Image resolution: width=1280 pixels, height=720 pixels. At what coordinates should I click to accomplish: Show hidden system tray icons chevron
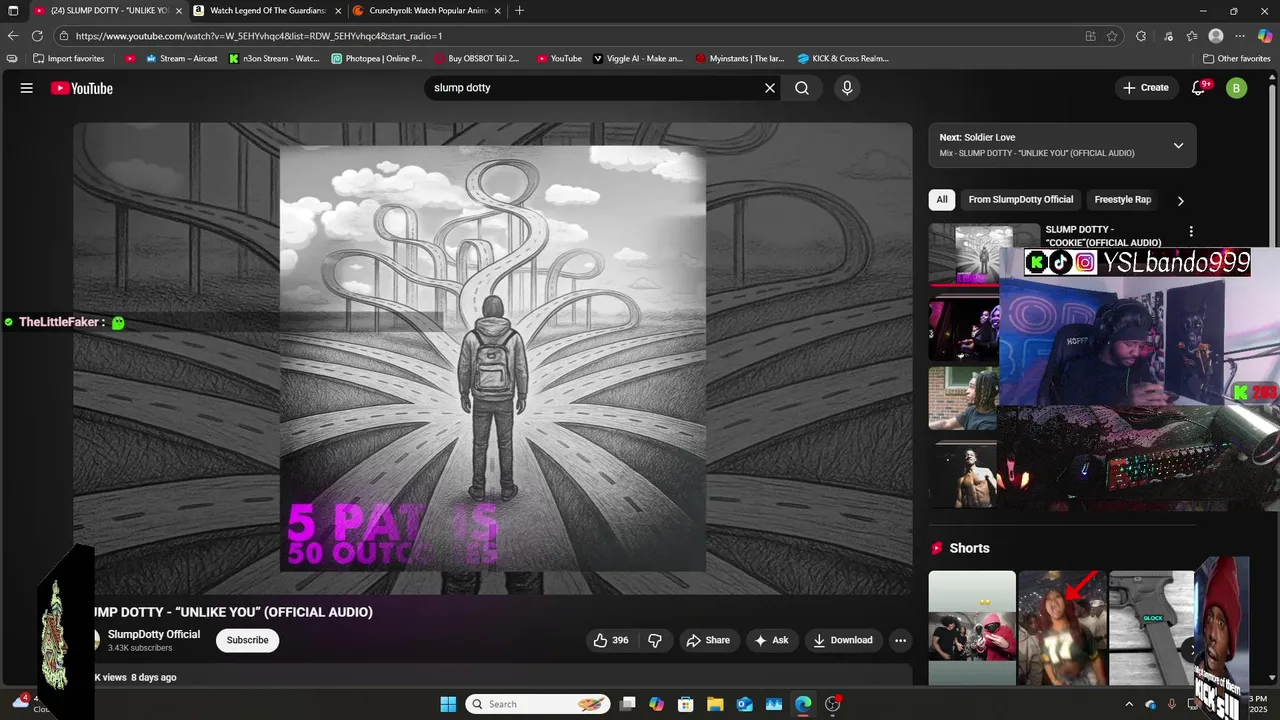pos(1129,704)
